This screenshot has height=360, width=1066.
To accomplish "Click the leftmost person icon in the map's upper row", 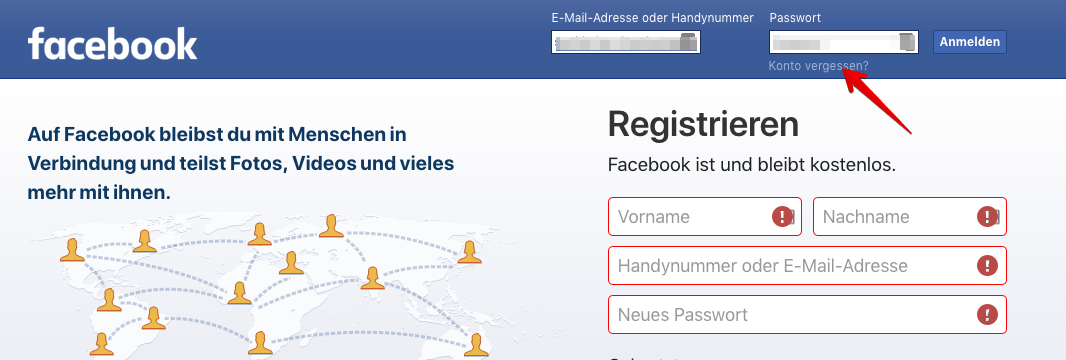I will pyautogui.click(x=72, y=250).
